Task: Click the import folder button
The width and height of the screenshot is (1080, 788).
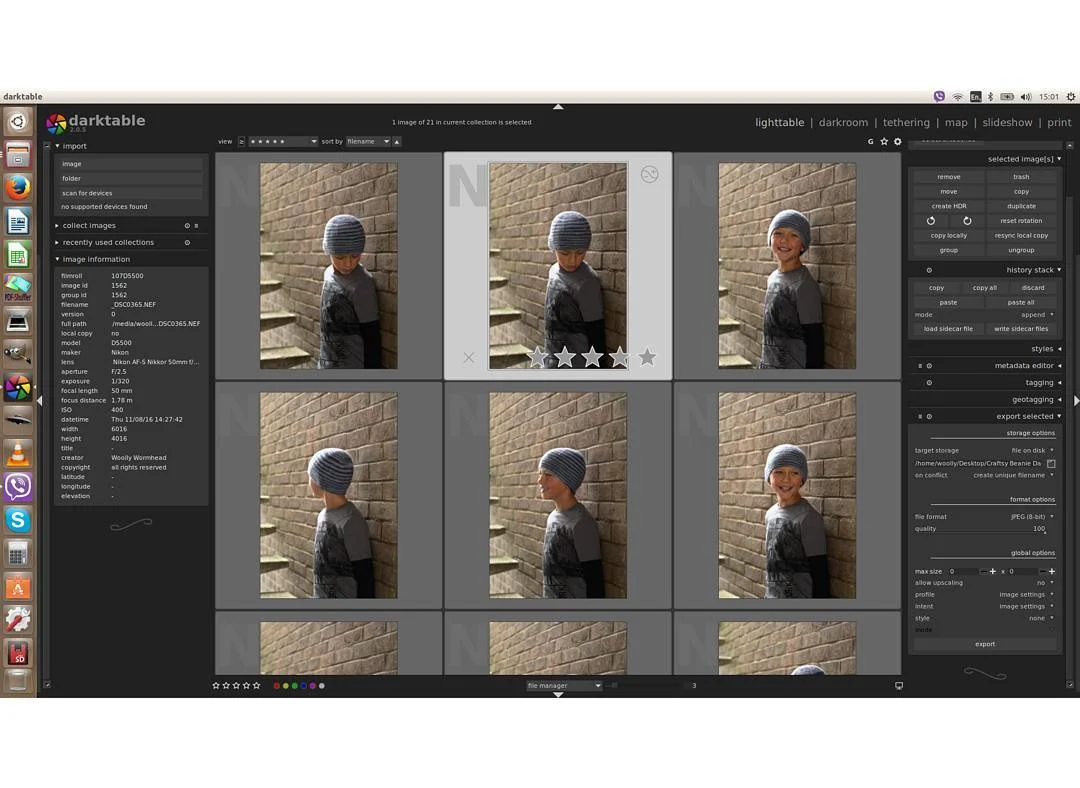Action: [x=129, y=178]
